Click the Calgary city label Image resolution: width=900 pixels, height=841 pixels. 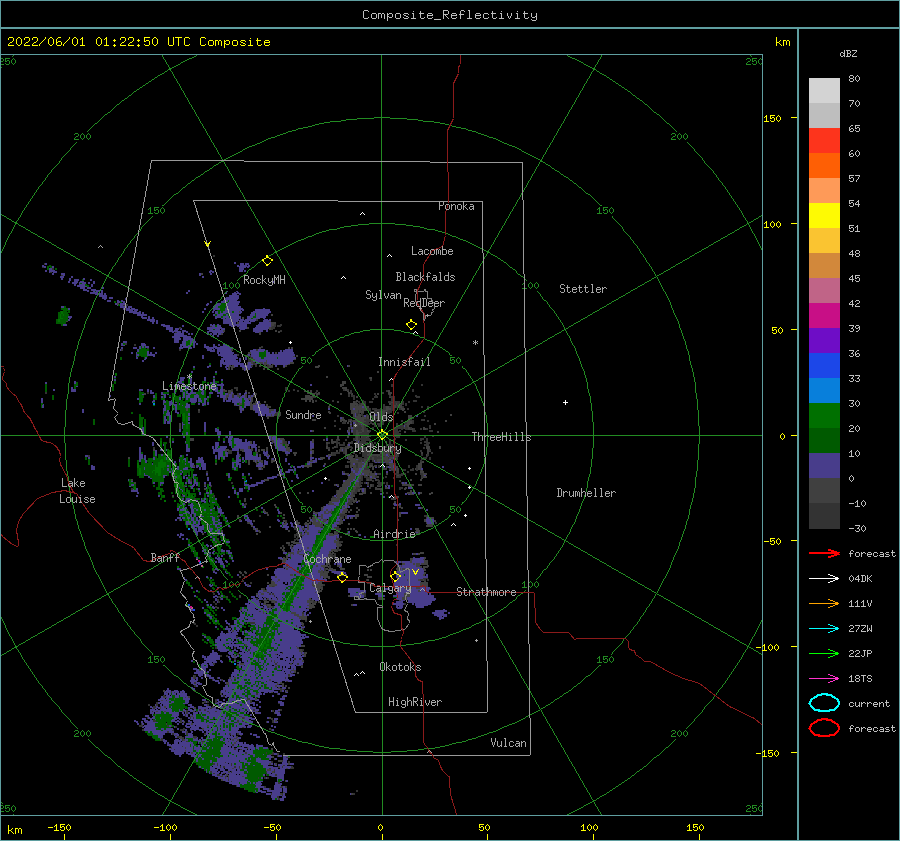click(390, 588)
